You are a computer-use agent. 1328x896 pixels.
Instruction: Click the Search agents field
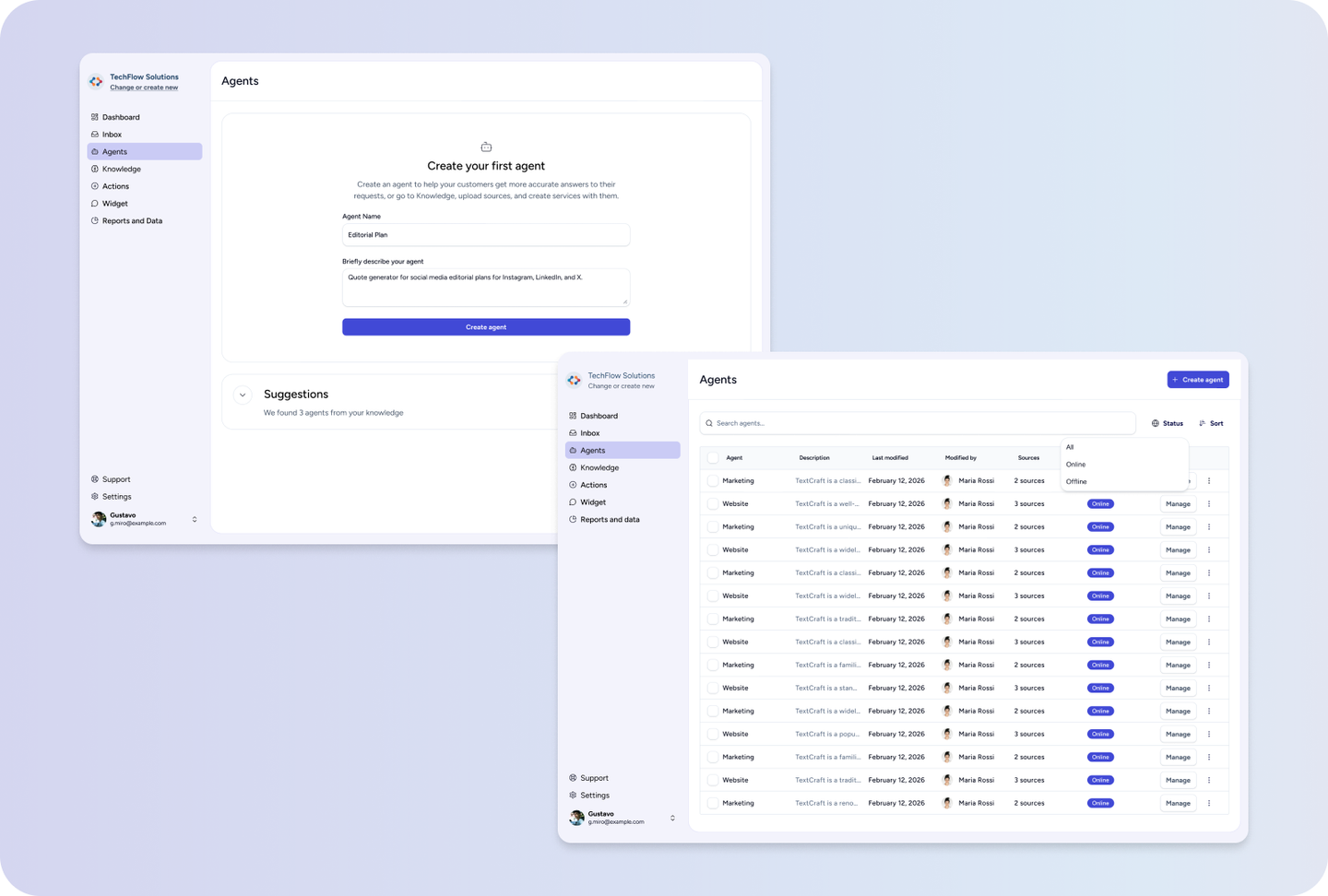[x=918, y=423]
